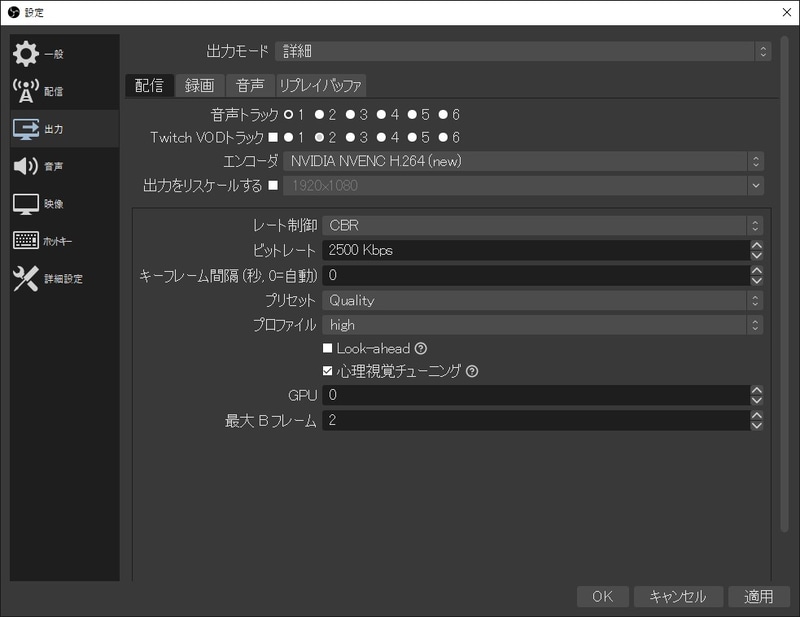Open the プリセット Quality dropdown
The image size is (800, 617).
tap(540, 300)
